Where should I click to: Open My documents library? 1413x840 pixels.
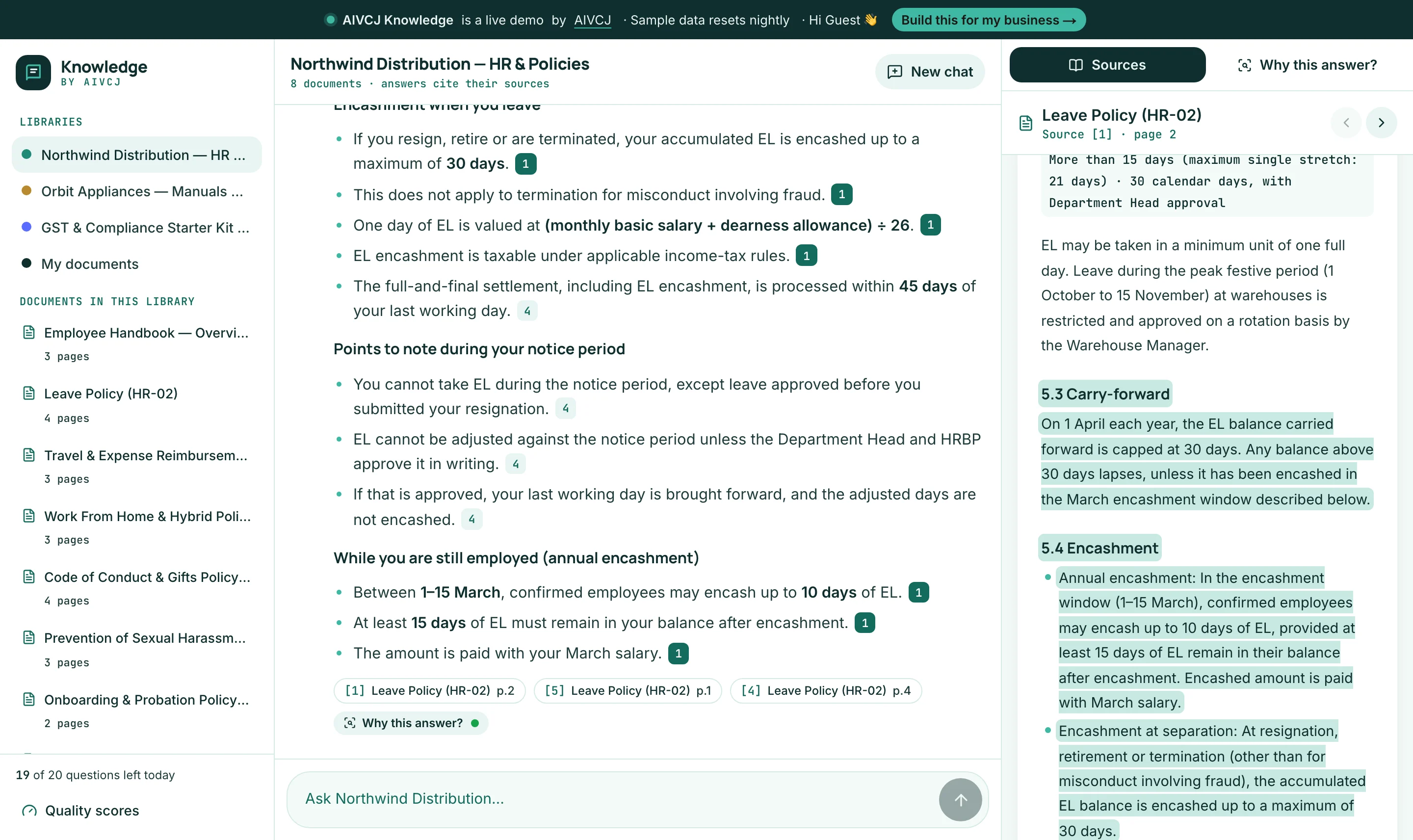136,264
